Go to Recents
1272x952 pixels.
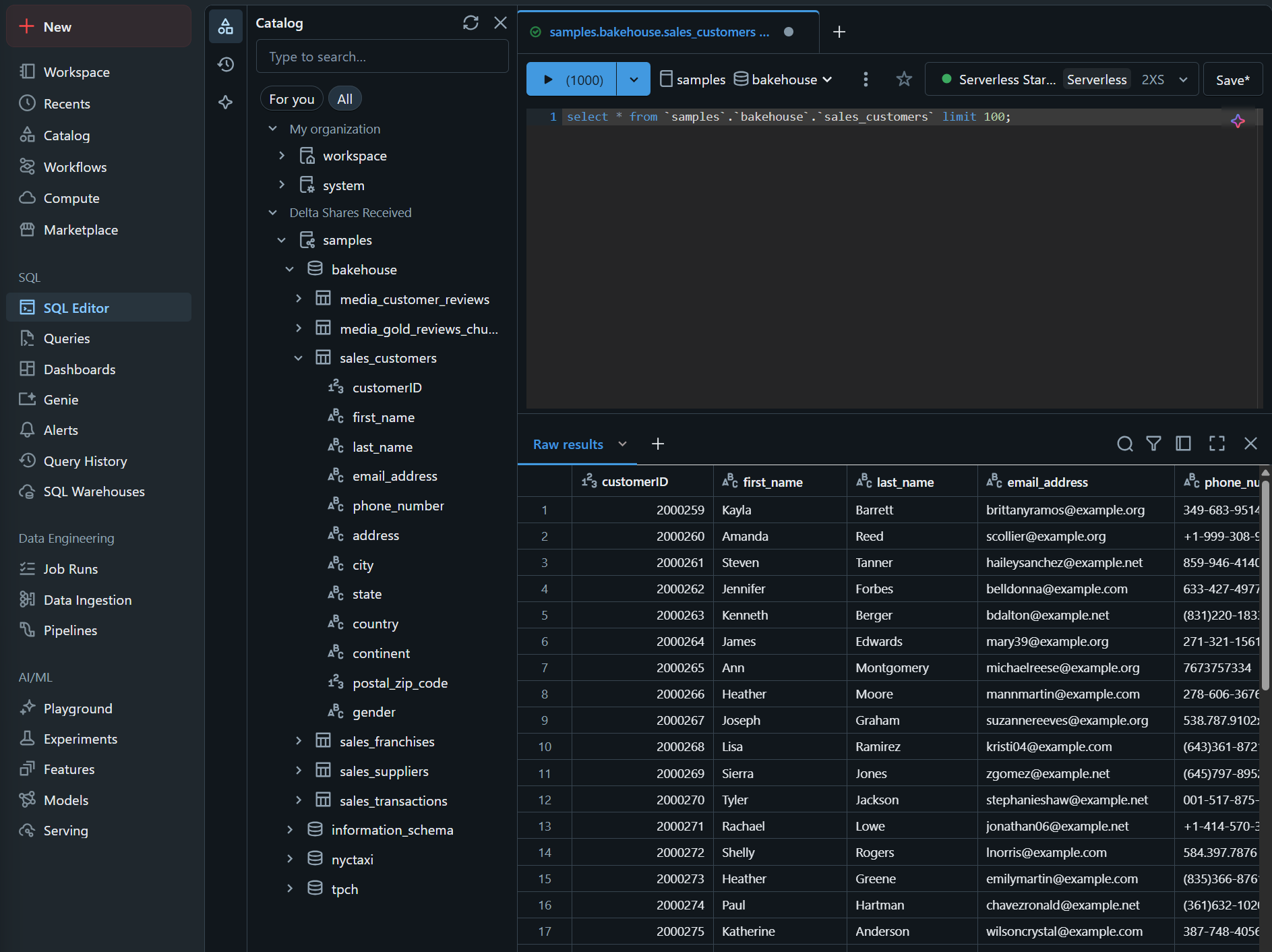coord(98,104)
